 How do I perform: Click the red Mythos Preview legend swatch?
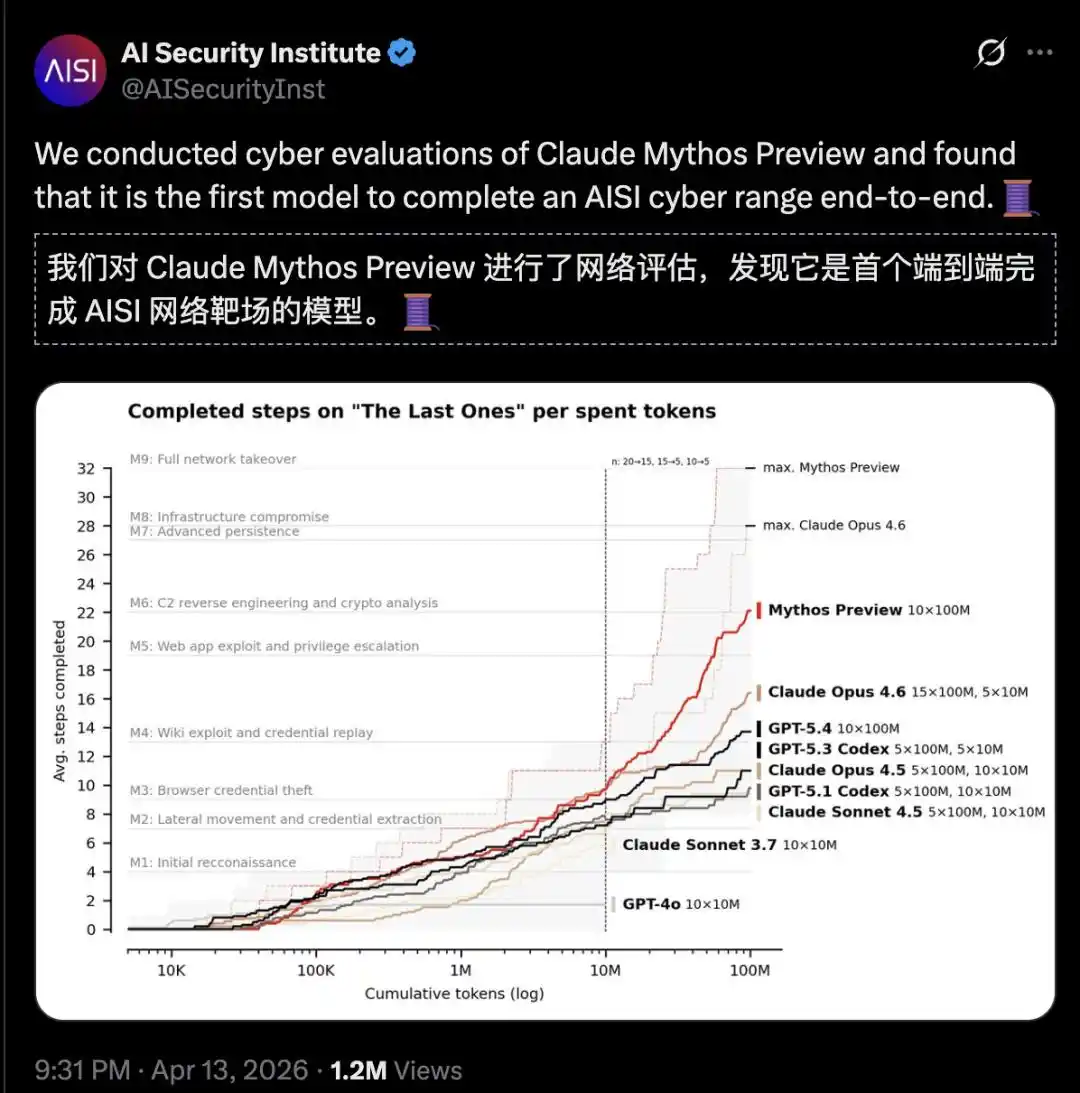[x=759, y=610]
